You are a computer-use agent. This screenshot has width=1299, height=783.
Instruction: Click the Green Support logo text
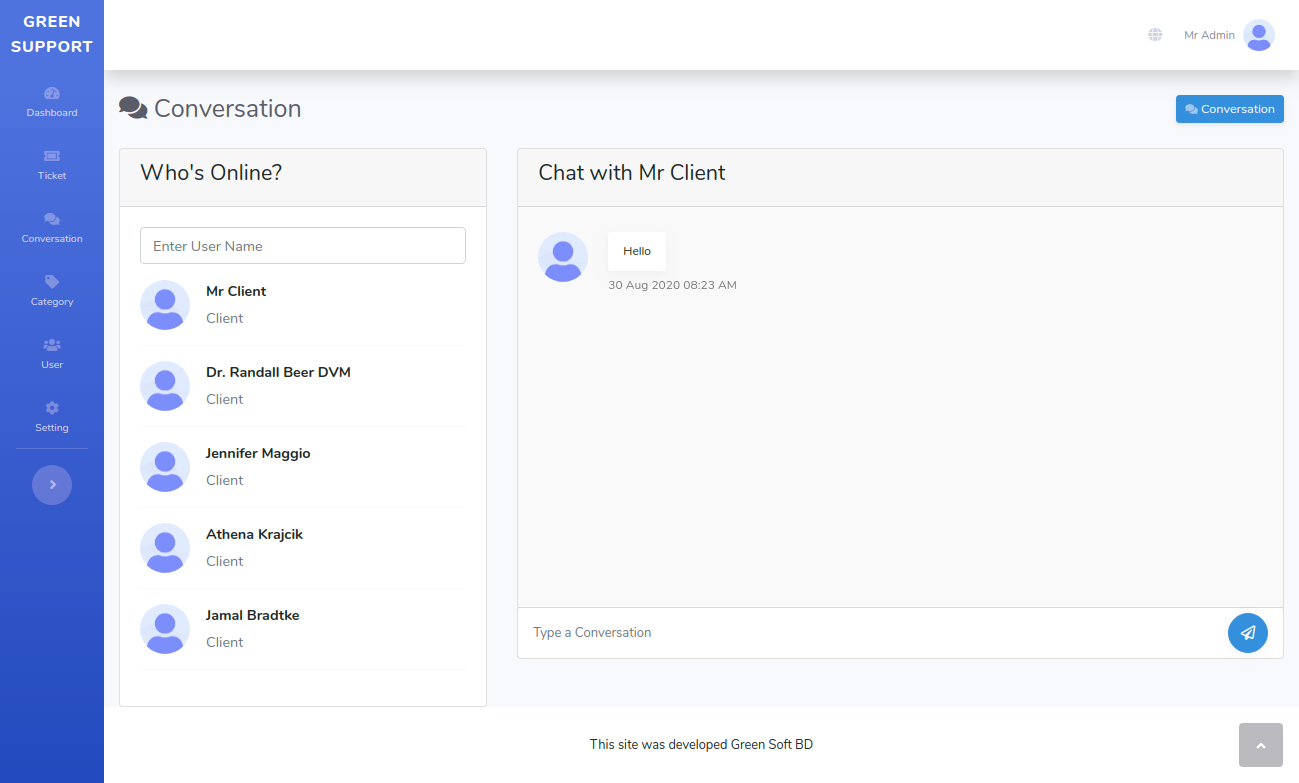(x=52, y=34)
